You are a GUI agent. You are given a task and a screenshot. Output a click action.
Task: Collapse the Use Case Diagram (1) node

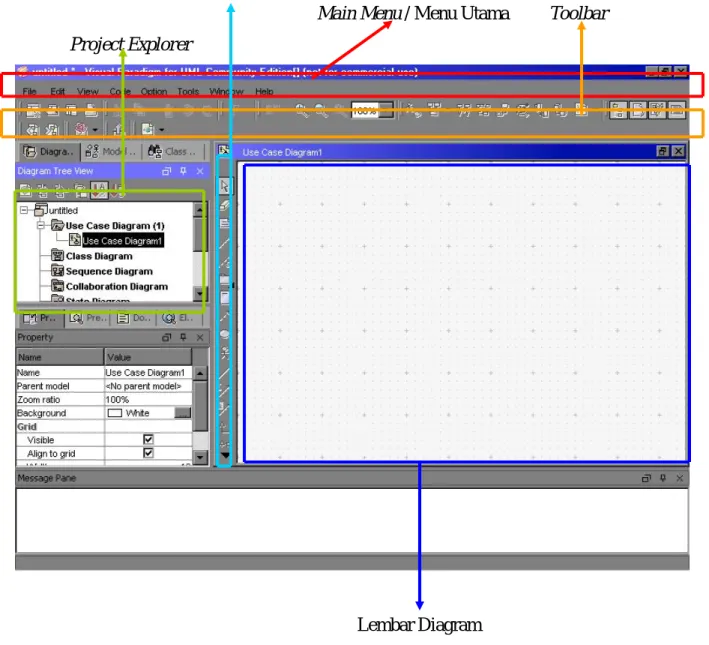[41, 225]
